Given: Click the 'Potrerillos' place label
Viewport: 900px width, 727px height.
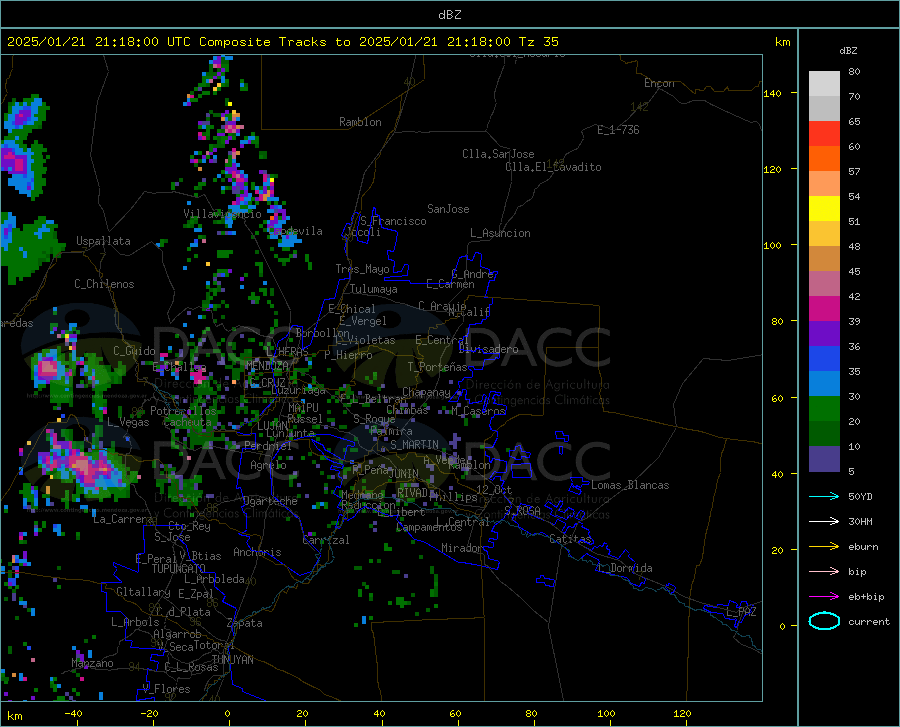Looking at the screenshot, I should click(x=183, y=411).
